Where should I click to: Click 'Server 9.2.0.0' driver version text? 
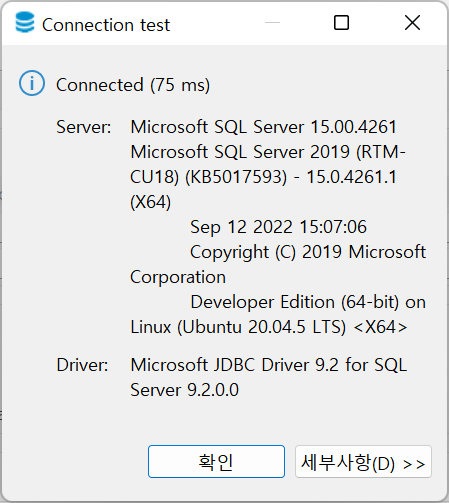185,390
